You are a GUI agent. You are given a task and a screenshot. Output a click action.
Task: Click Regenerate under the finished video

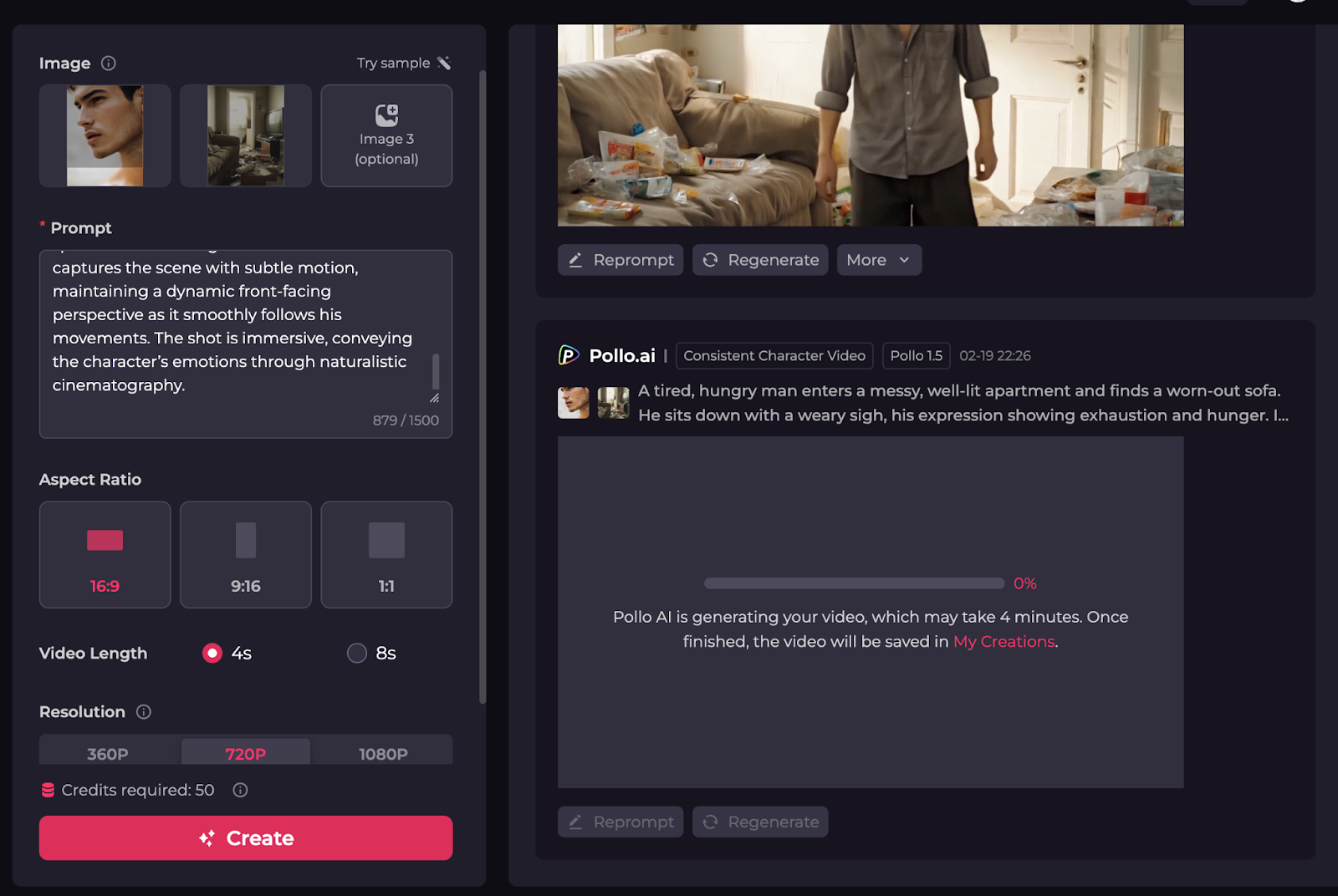click(760, 260)
